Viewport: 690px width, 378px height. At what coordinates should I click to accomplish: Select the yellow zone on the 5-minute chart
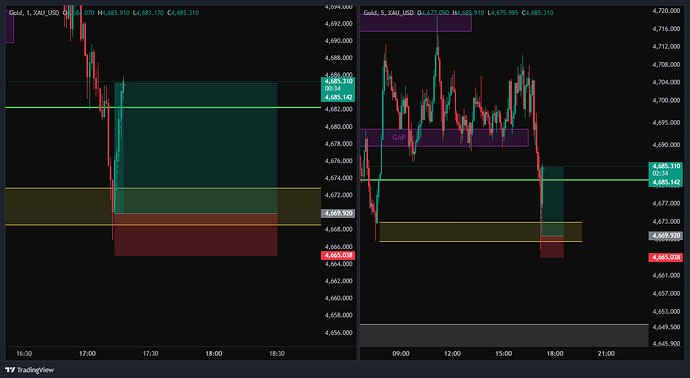click(481, 232)
